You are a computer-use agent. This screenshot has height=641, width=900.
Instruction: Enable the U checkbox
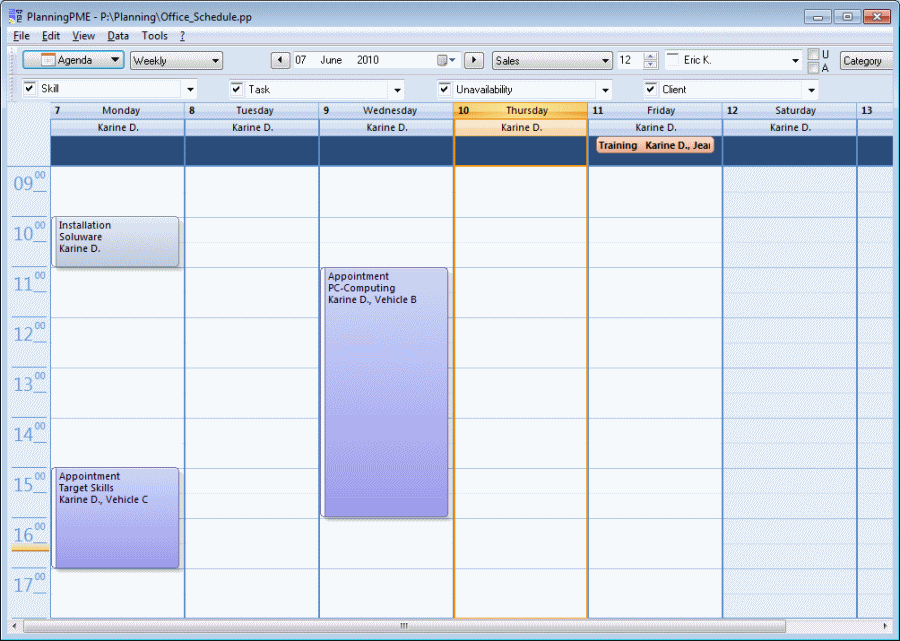(x=813, y=55)
